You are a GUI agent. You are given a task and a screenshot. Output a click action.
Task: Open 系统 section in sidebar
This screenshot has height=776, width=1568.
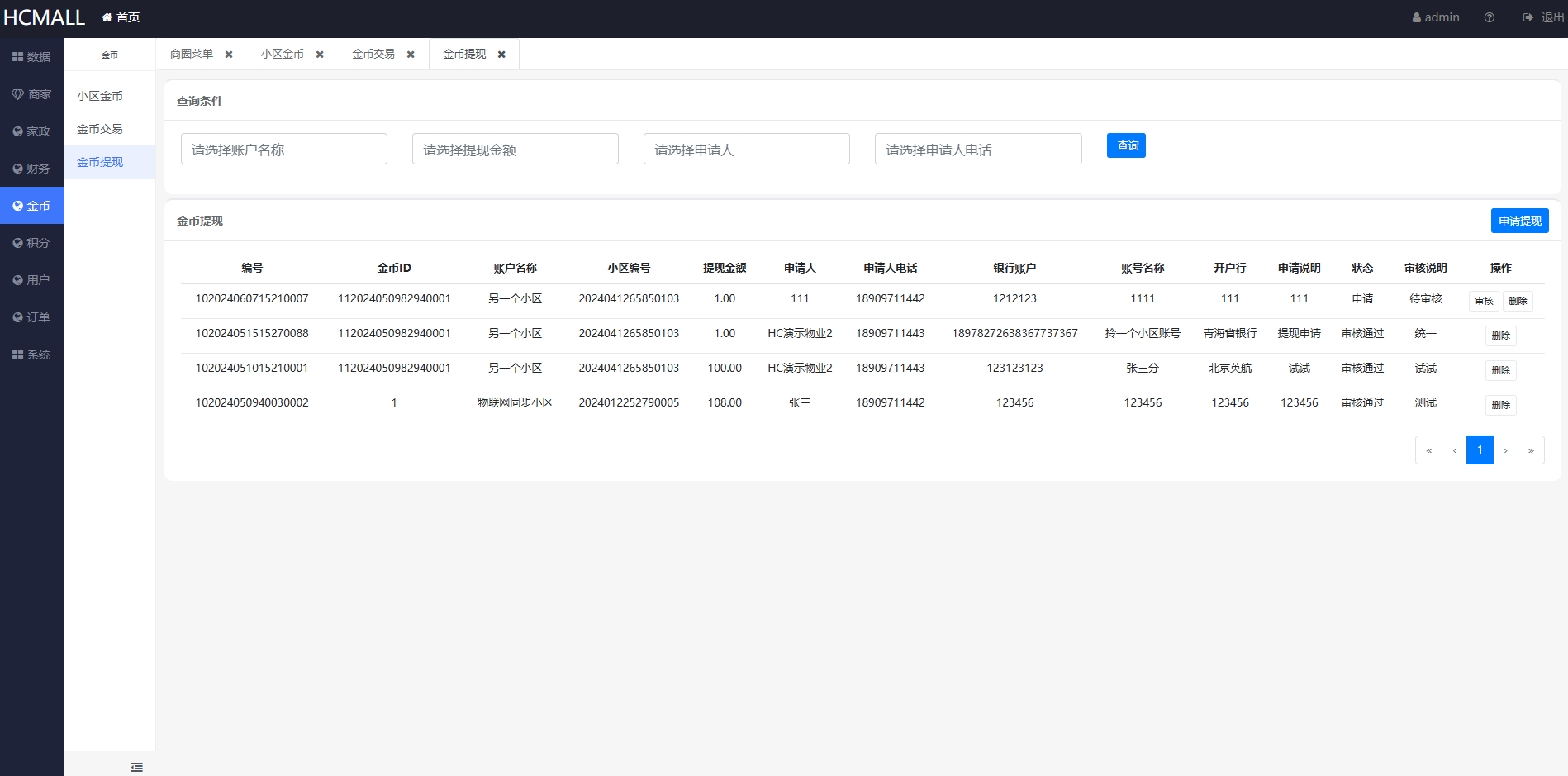click(x=31, y=355)
